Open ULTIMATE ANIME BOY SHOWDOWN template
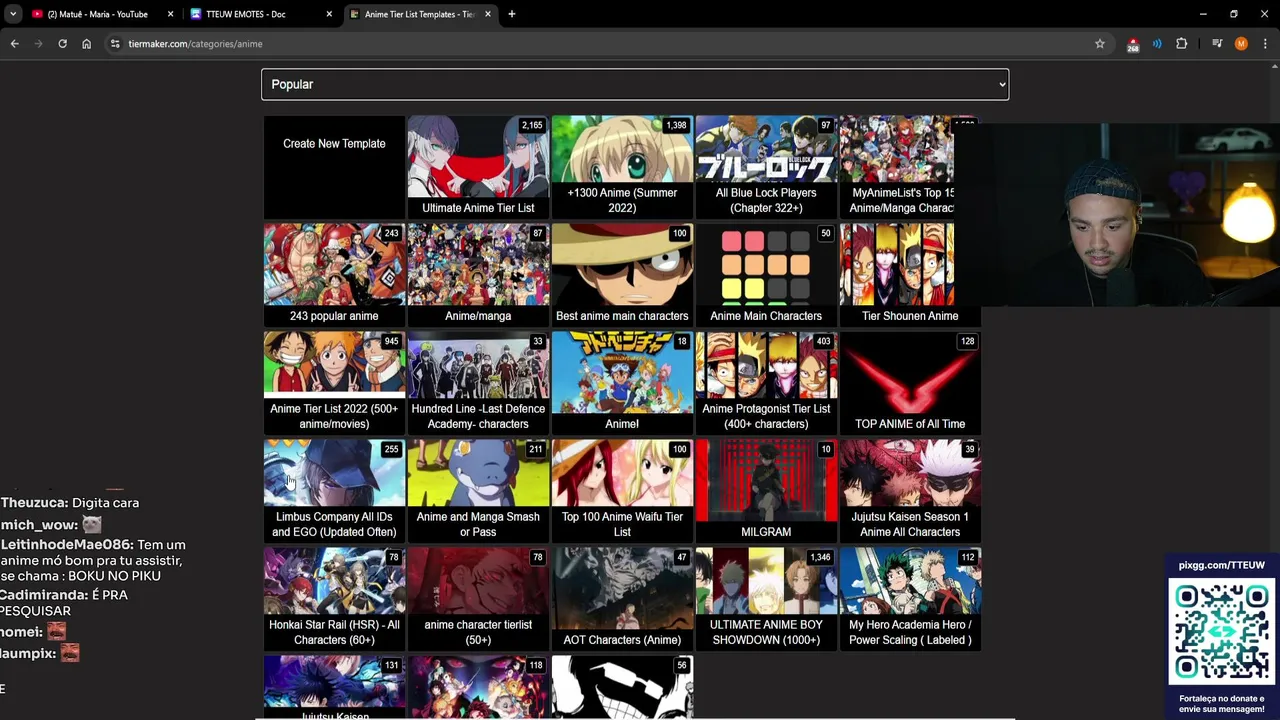This screenshot has width=1280, height=720. click(x=766, y=599)
